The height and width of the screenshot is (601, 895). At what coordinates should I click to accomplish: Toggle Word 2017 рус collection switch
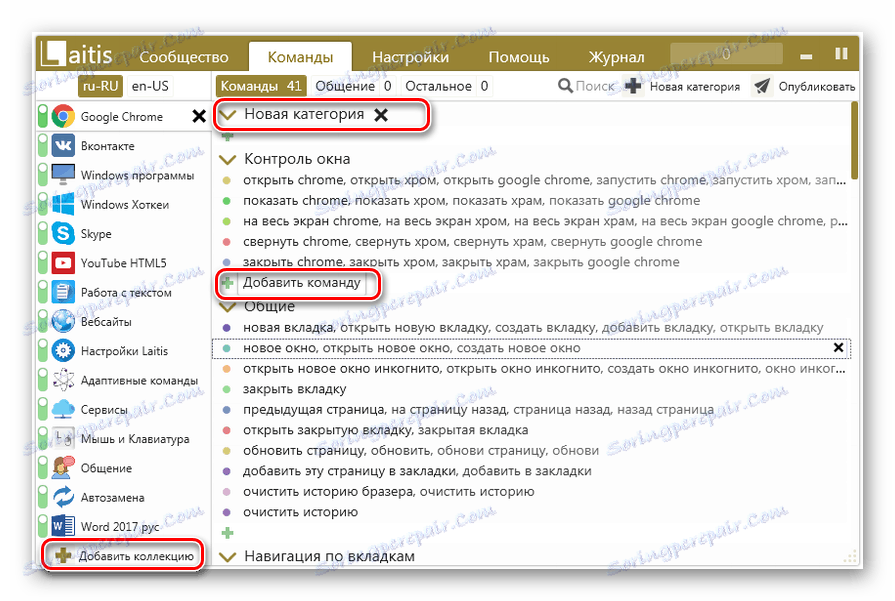43,526
